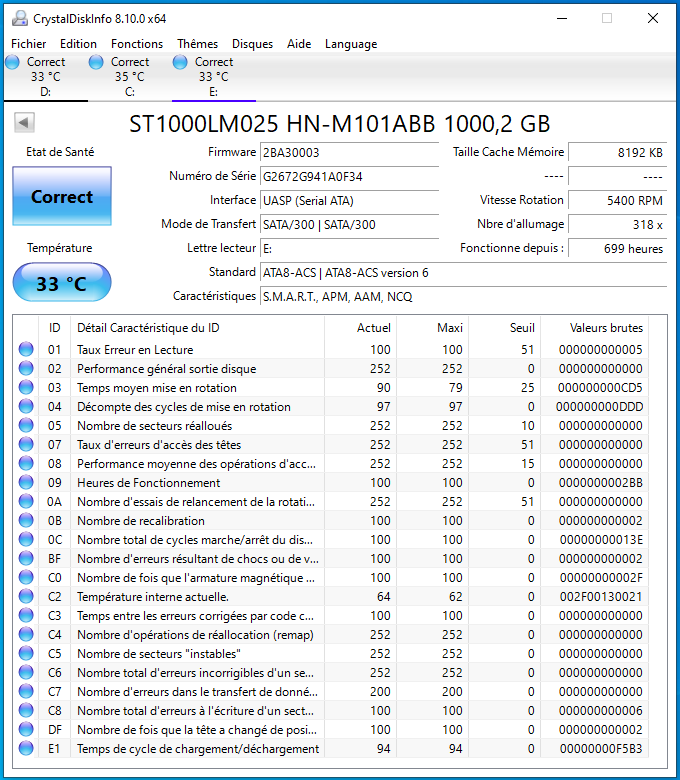Select row Température interne actuelle.

click(x=331, y=596)
